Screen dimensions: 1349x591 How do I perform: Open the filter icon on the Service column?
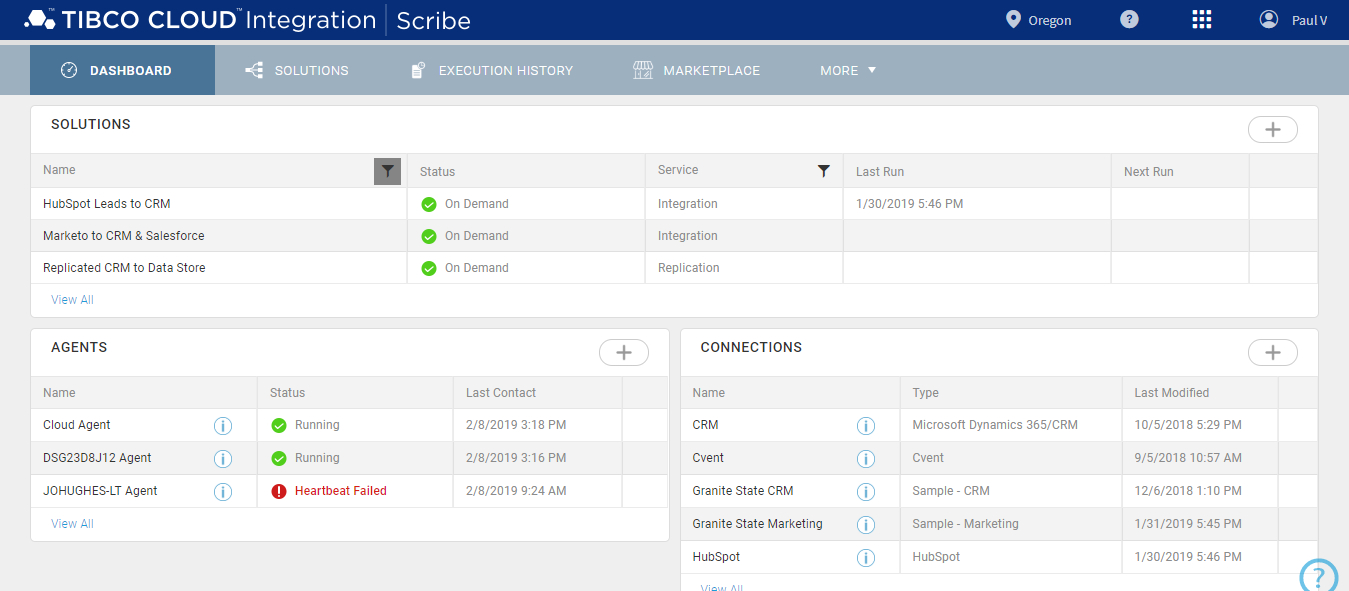point(824,171)
